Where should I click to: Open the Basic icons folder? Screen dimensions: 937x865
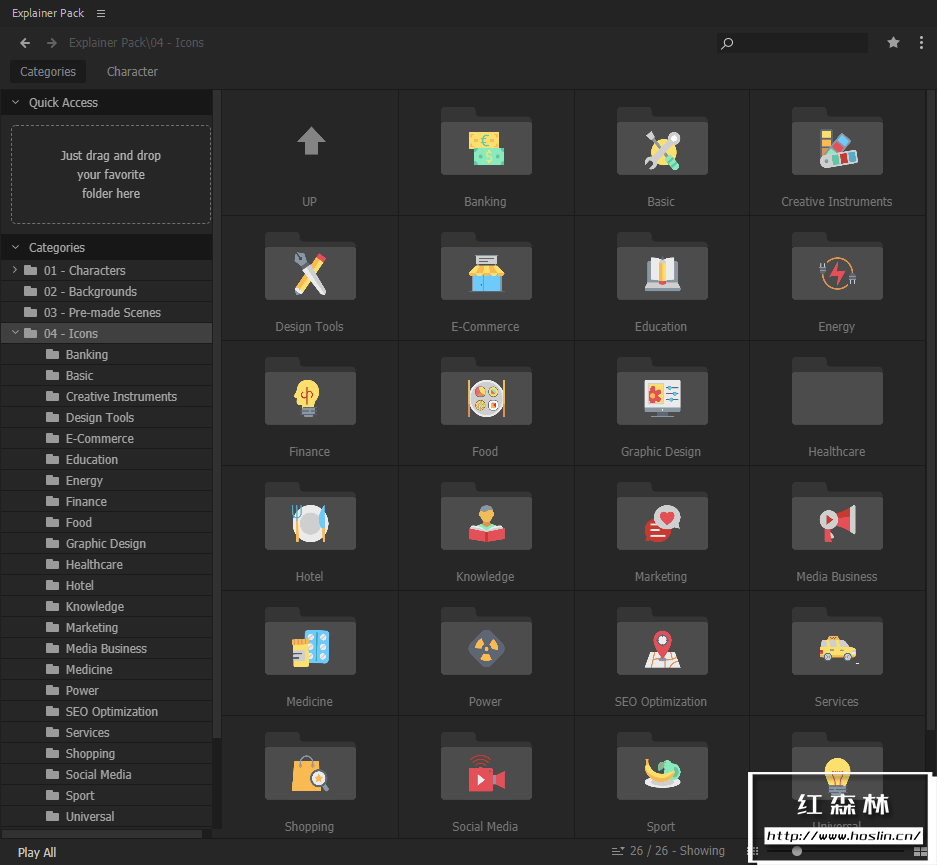point(662,142)
